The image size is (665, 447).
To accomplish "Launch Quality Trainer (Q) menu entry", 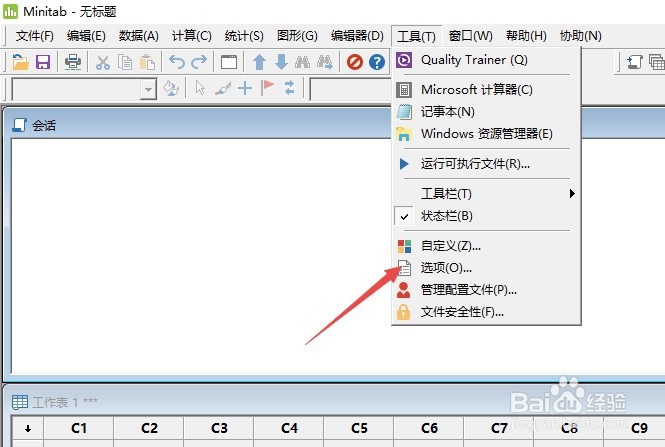I will coord(486,60).
